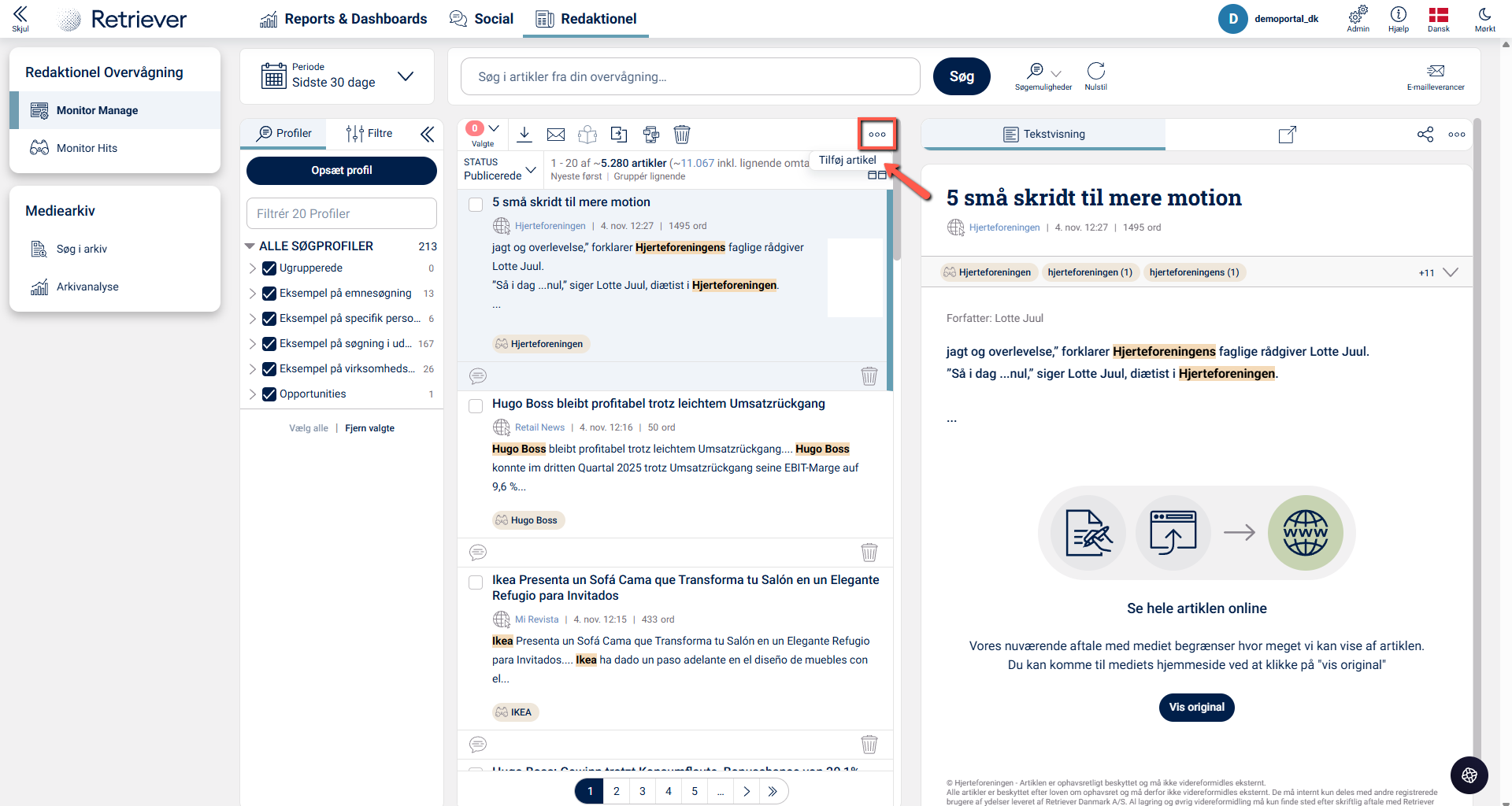The height and width of the screenshot is (806, 1512).
Task: Collapse the profile panel with double chevron
Action: (x=427, y=135)
